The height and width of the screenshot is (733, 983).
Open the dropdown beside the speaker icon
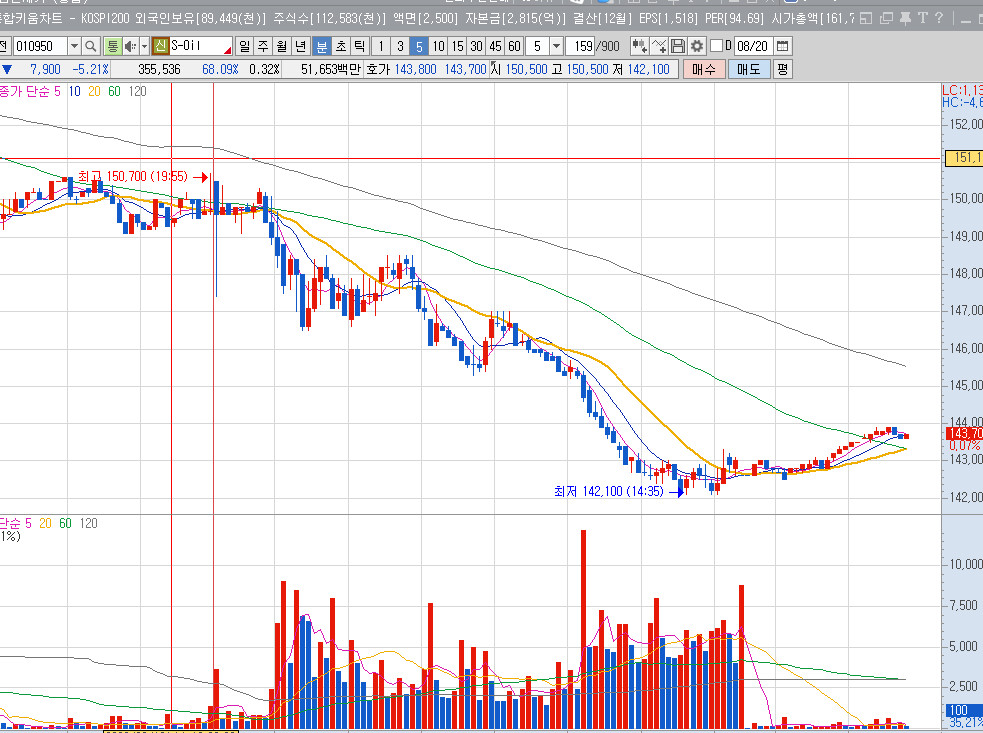144,46
